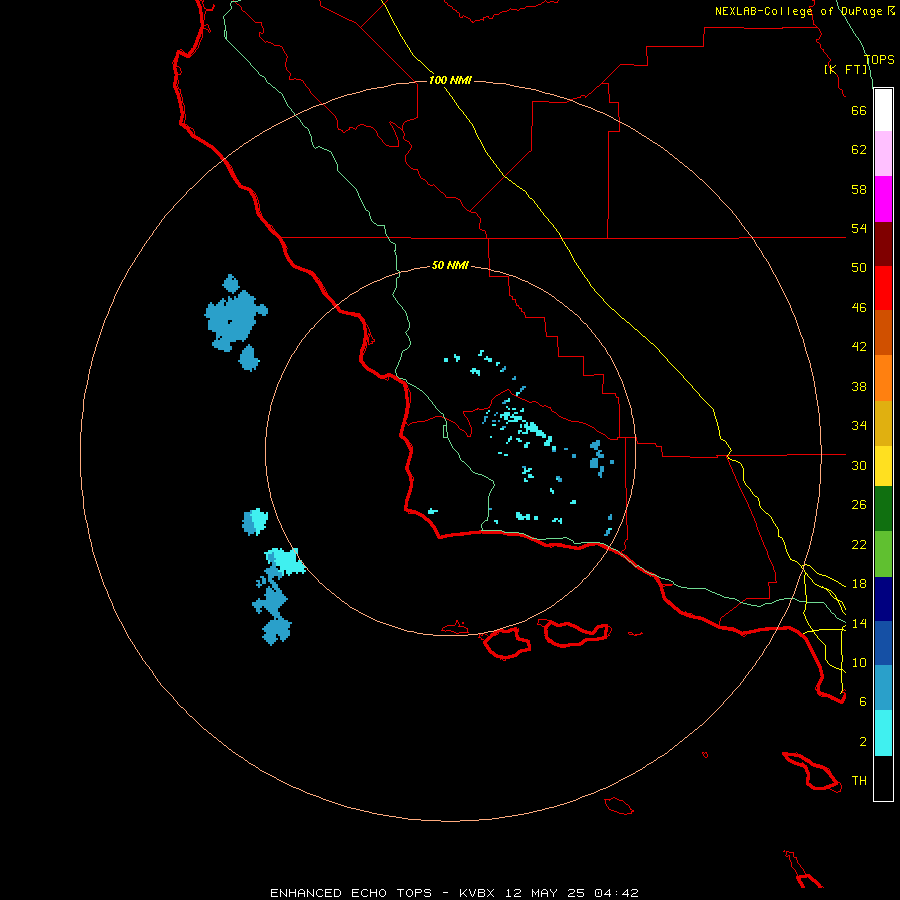Click the medium blue legend swatch
Viewport: 900px width, 900px height.
(883, 643)
